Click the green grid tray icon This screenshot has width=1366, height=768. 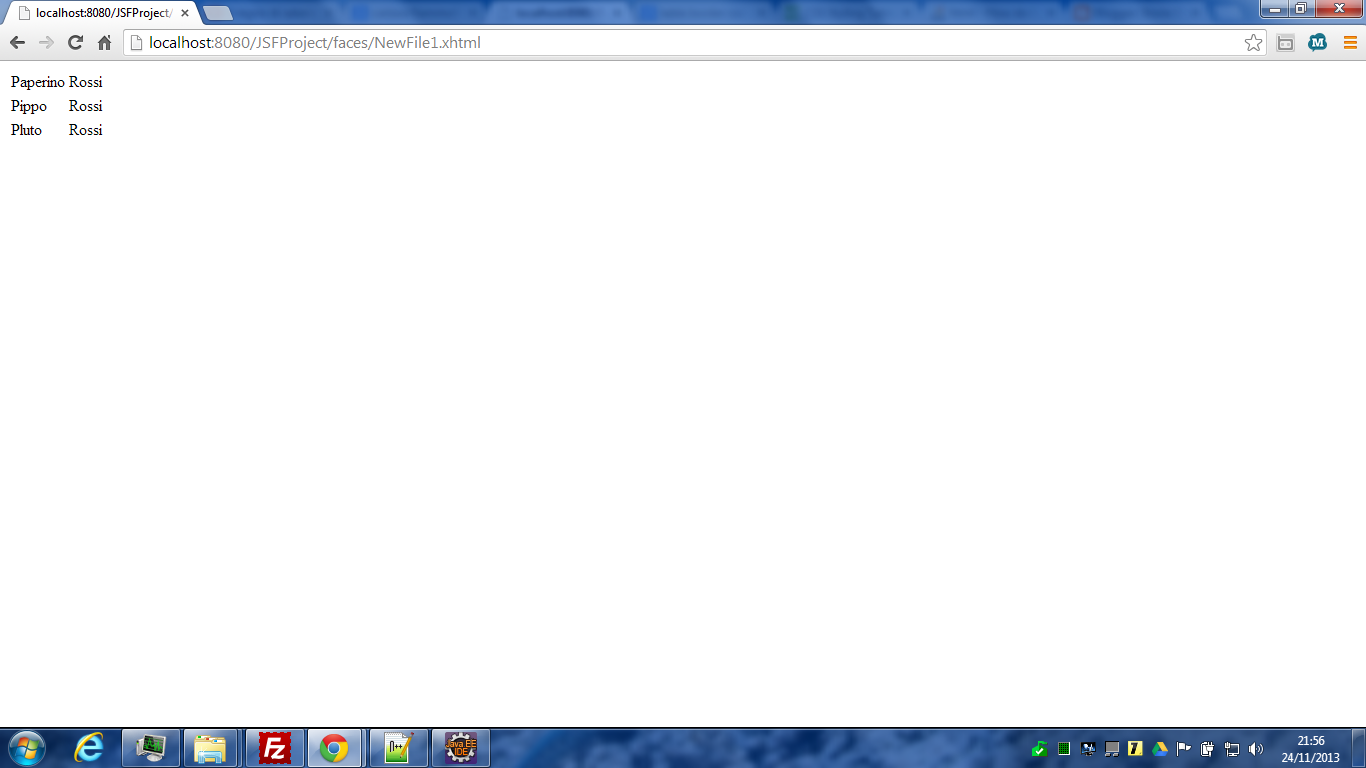[1064, 748]
